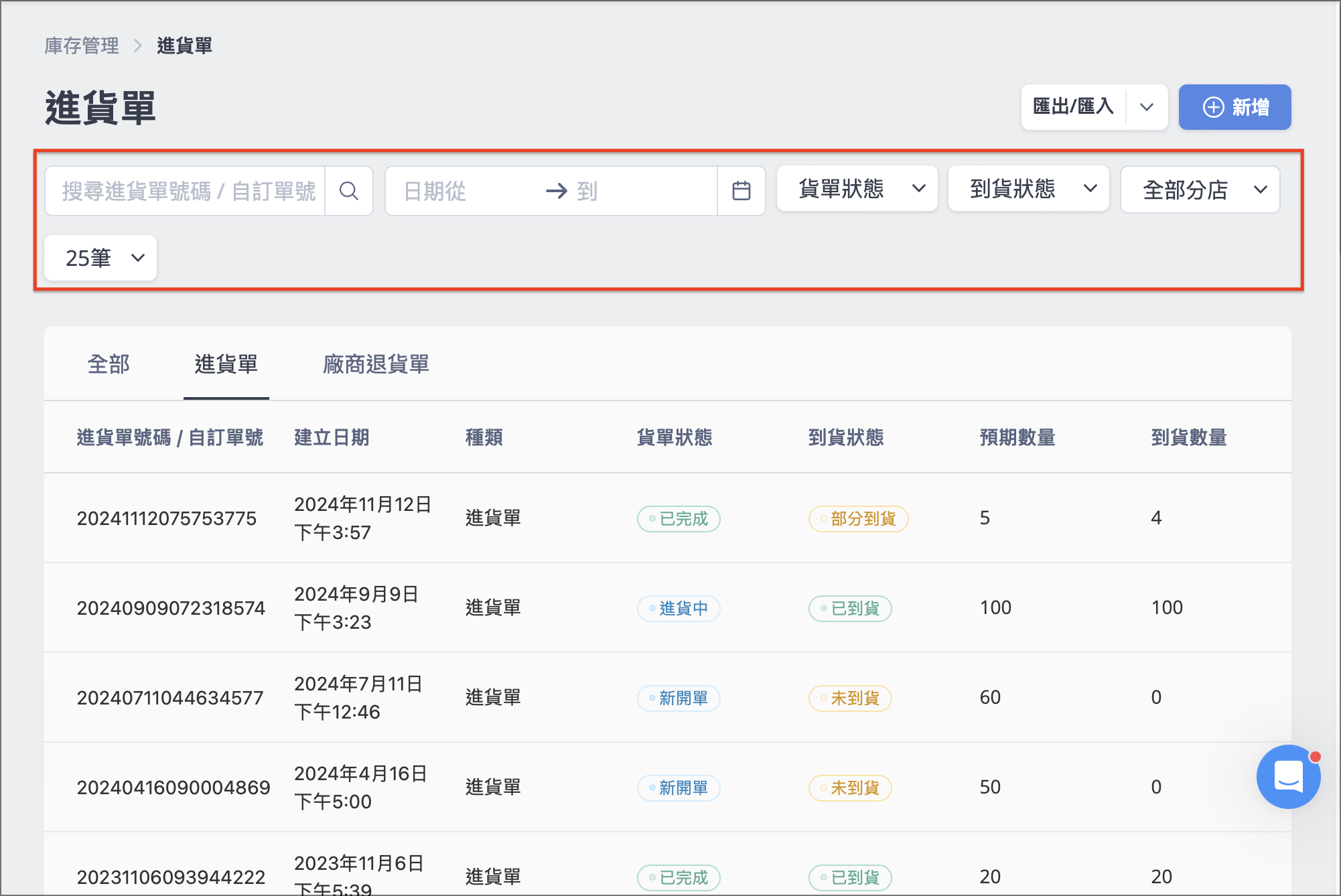The image size is (1341, 896).
Task: Click the 種類 column header
Action: 484,437
